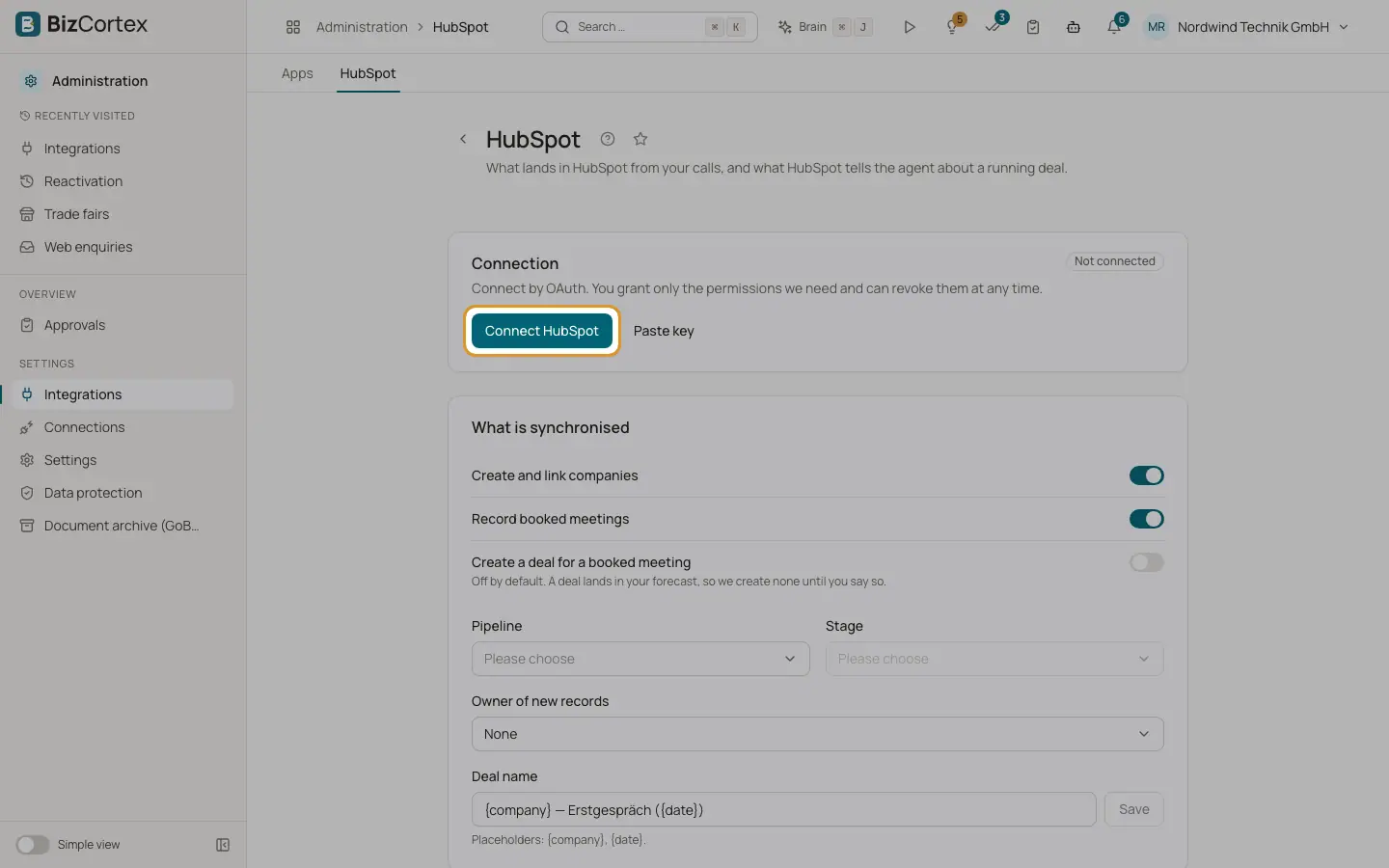The height and width of the screenshot is (868, 1389).
Task: Click the clipboard check icon in header
Action: tap(1033, 27)
